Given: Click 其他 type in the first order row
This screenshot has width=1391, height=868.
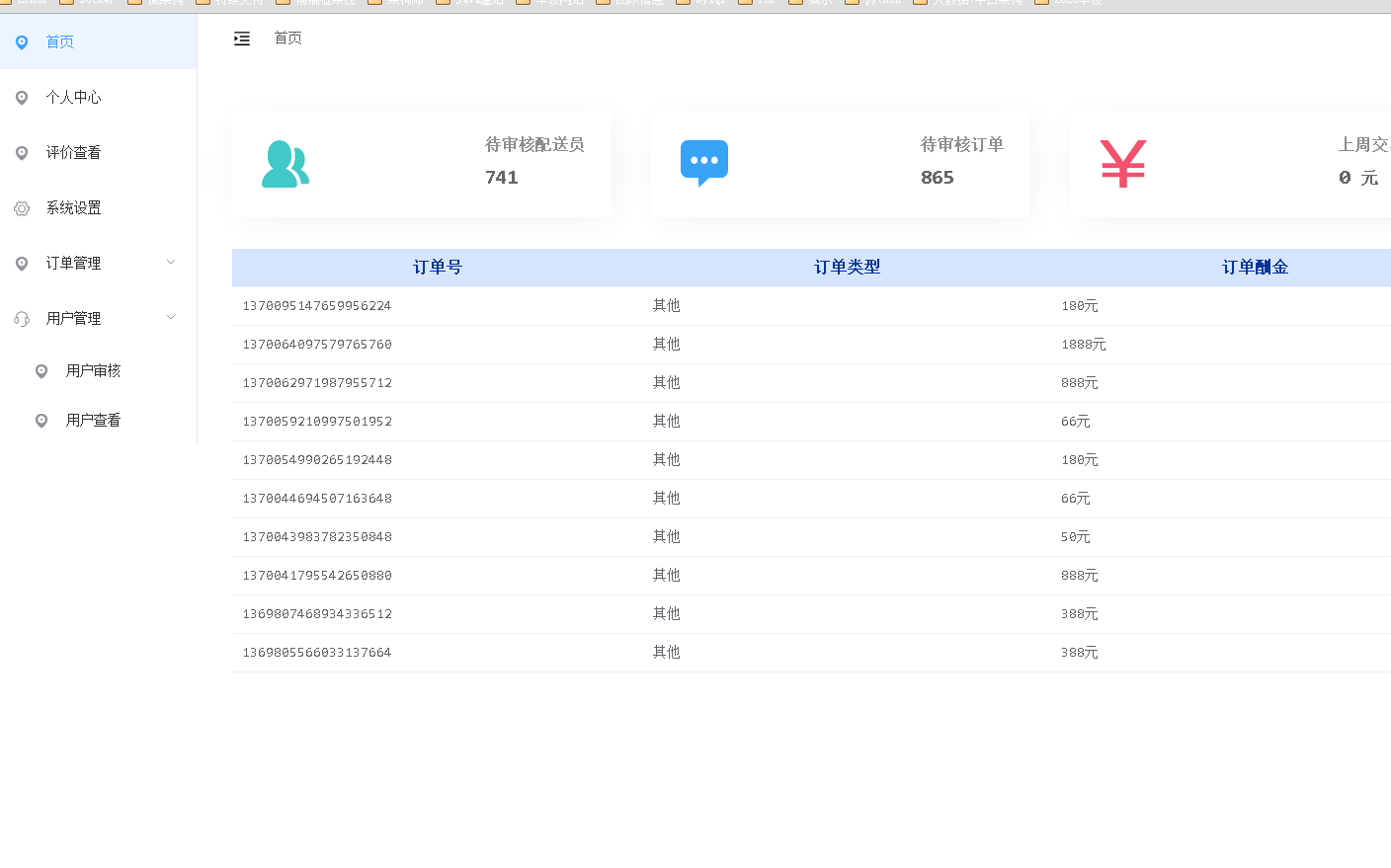Looking at the screenshot, I should [666, 306].
